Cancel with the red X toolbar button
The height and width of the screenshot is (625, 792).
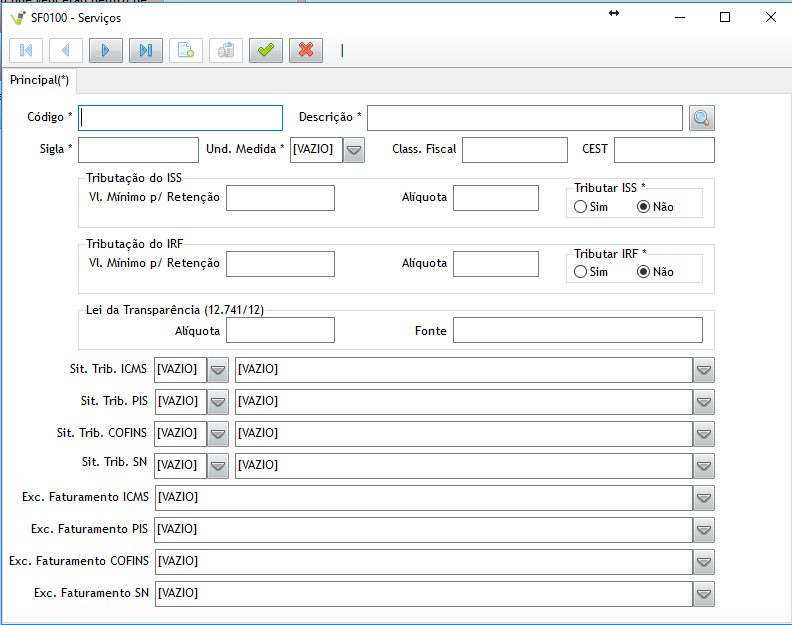click(x=306, y=51)
